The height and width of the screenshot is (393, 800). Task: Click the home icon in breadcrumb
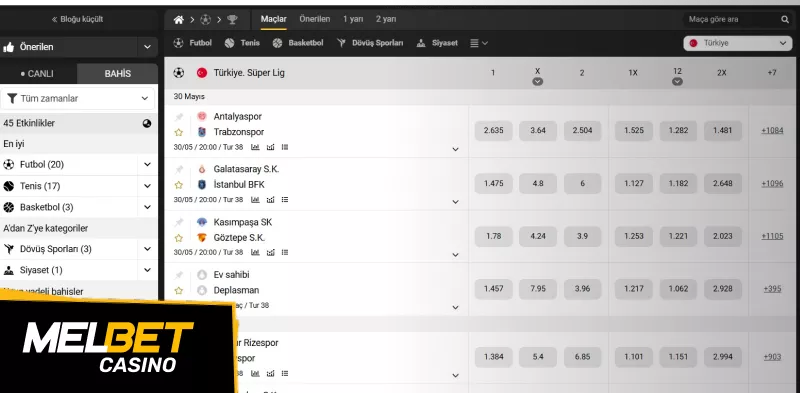[179, 20]
